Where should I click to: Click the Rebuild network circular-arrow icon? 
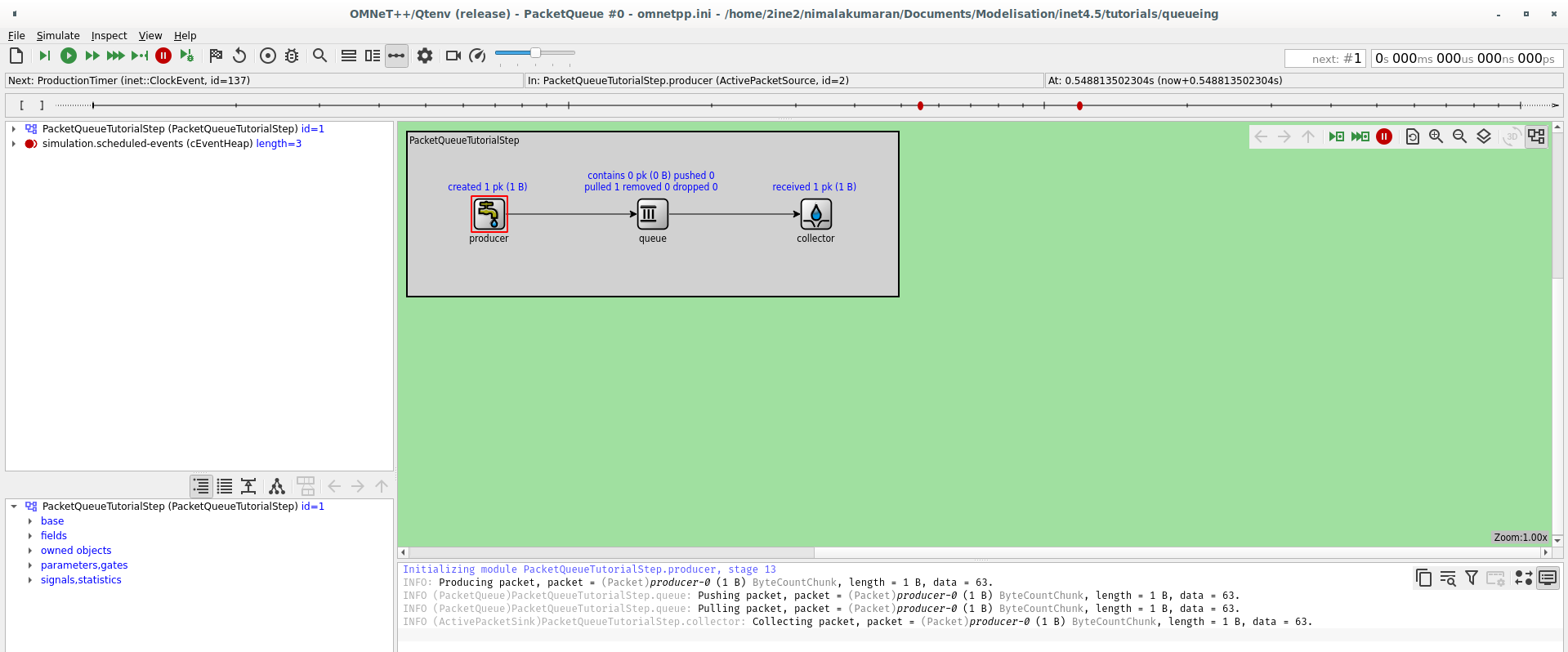tap(239, 56)
